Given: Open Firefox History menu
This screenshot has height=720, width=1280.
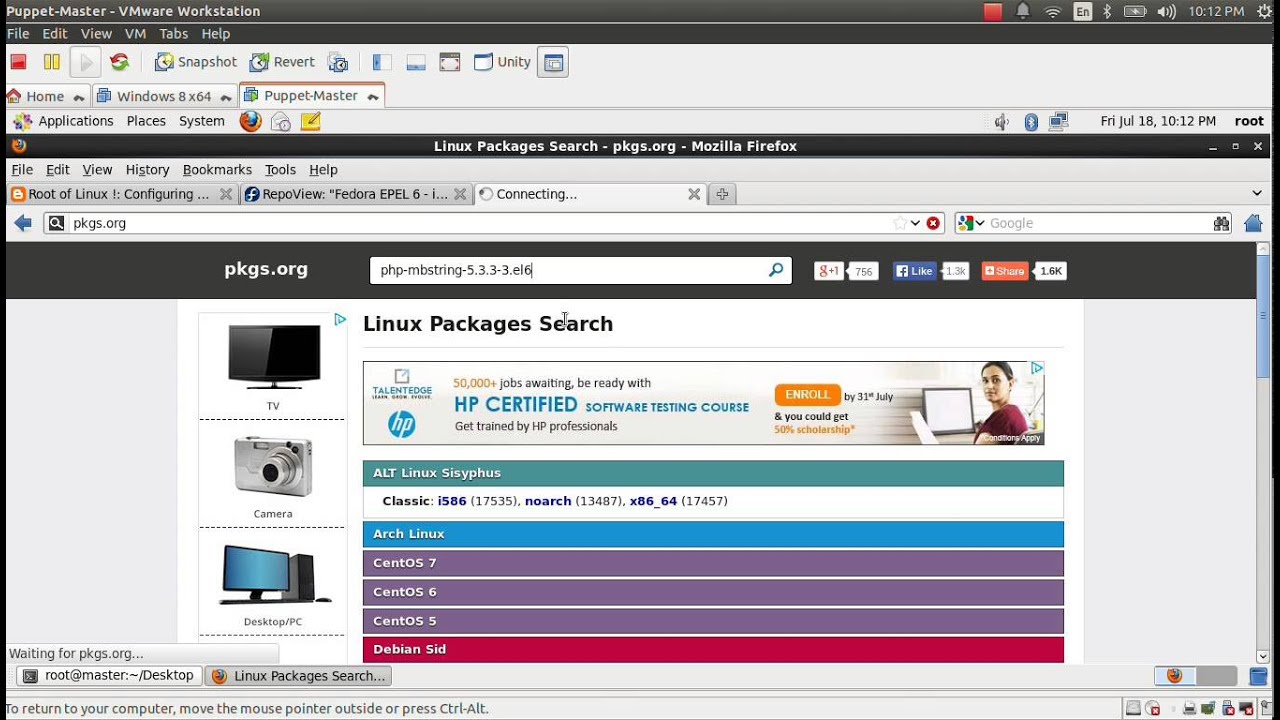Looking at the screenshot, I should point(148,170).
